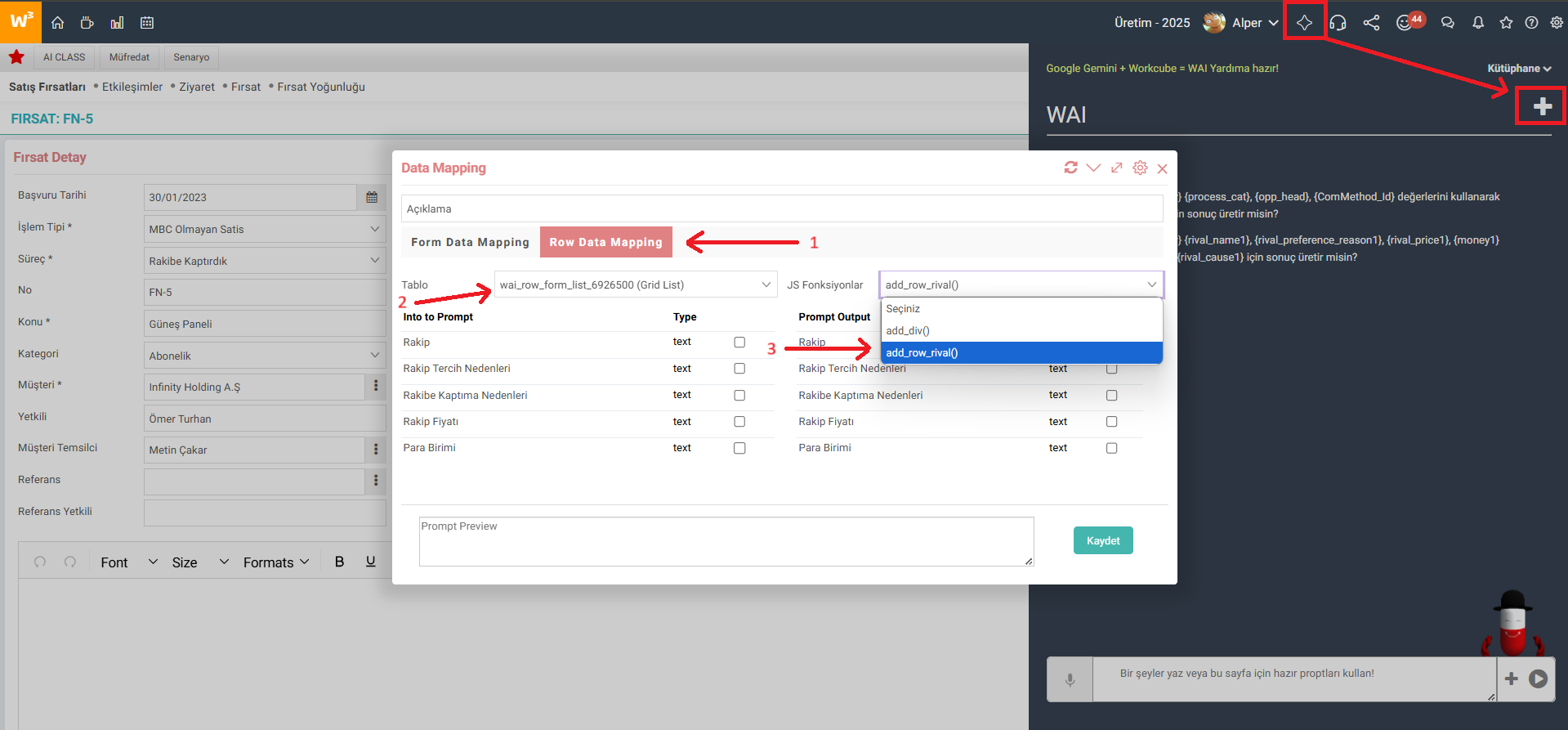Screen dimensions: 1568x730
Task: Open the Senaryo tab
Action: click(191, 57)
